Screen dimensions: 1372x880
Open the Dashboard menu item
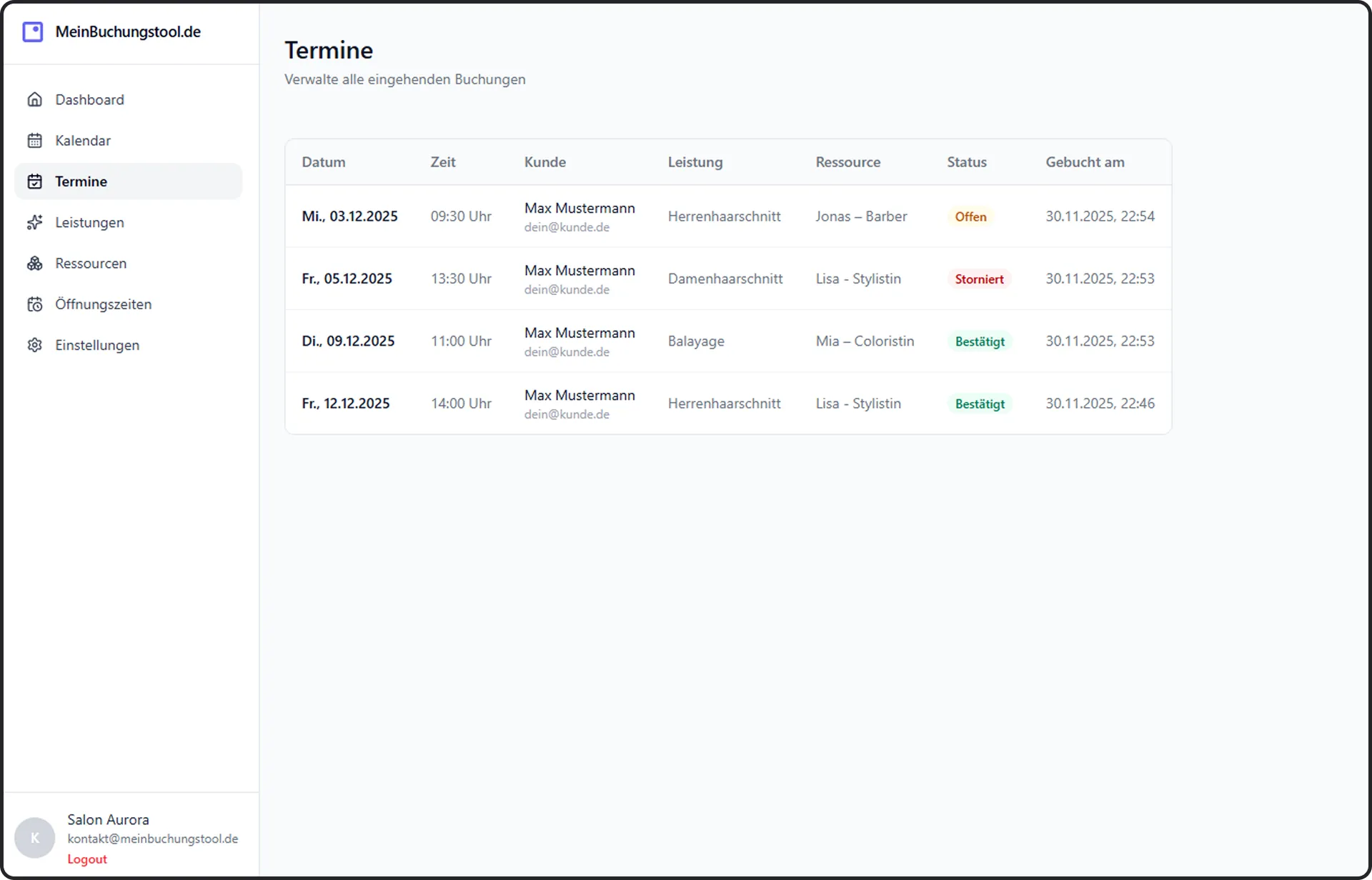point(89,100)
